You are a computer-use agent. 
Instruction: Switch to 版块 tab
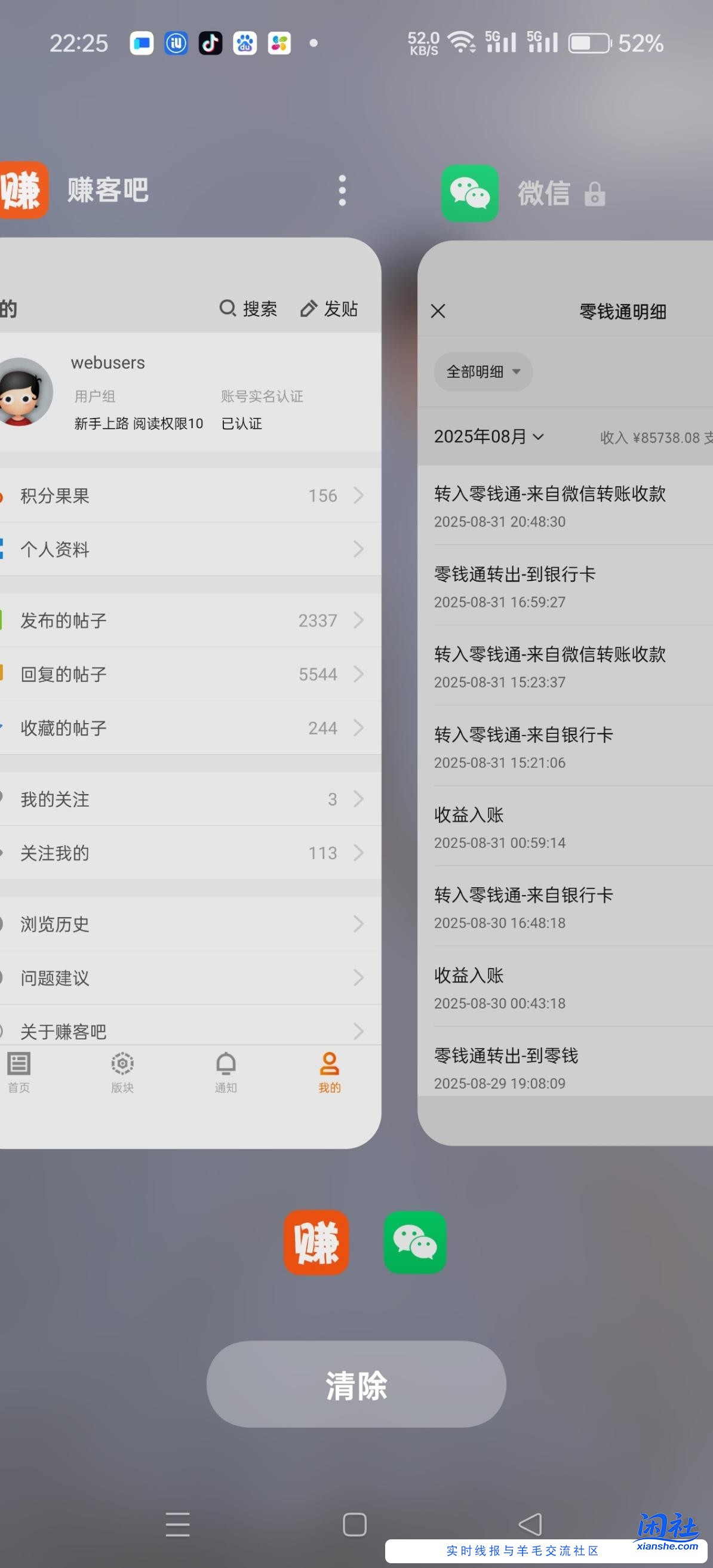[x=122, y=1072]
